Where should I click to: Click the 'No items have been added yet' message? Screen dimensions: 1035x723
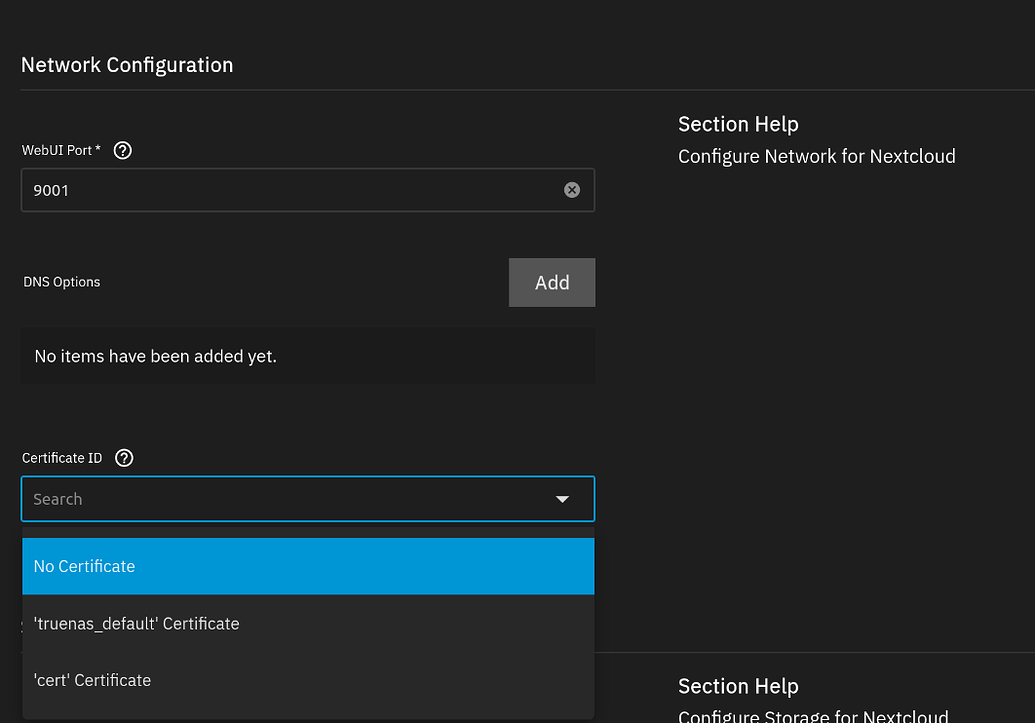[156, 355]
